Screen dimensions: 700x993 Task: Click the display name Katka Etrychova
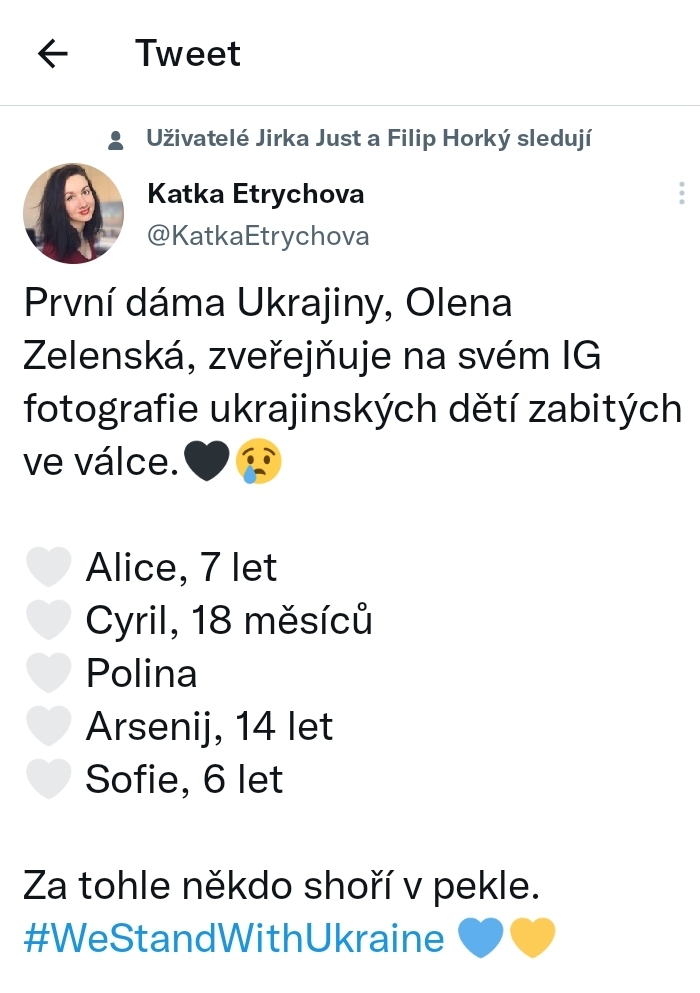[x=255, y=193]
